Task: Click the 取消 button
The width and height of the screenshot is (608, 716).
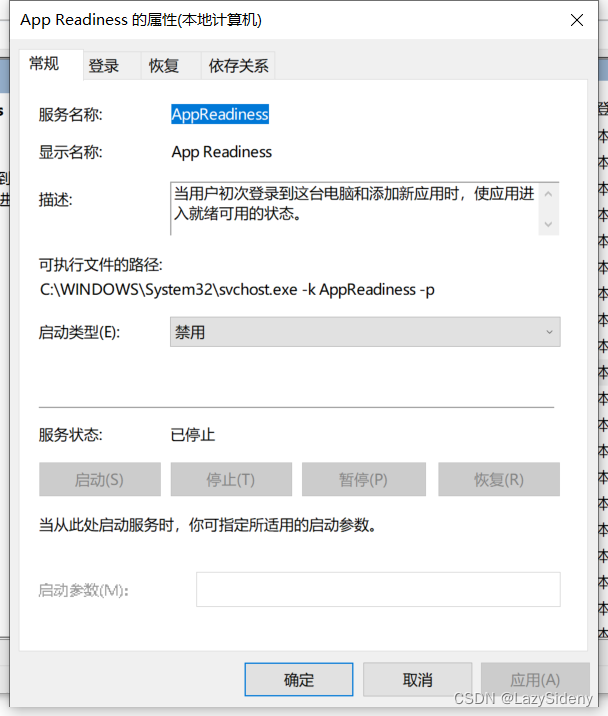Action: 418,679
